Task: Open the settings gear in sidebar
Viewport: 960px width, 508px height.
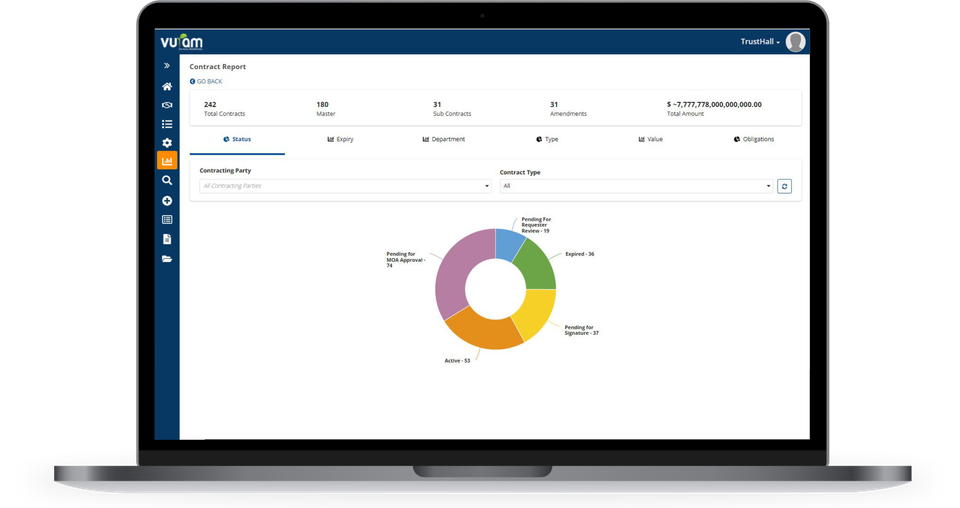Action: click(x=167, y=143)
